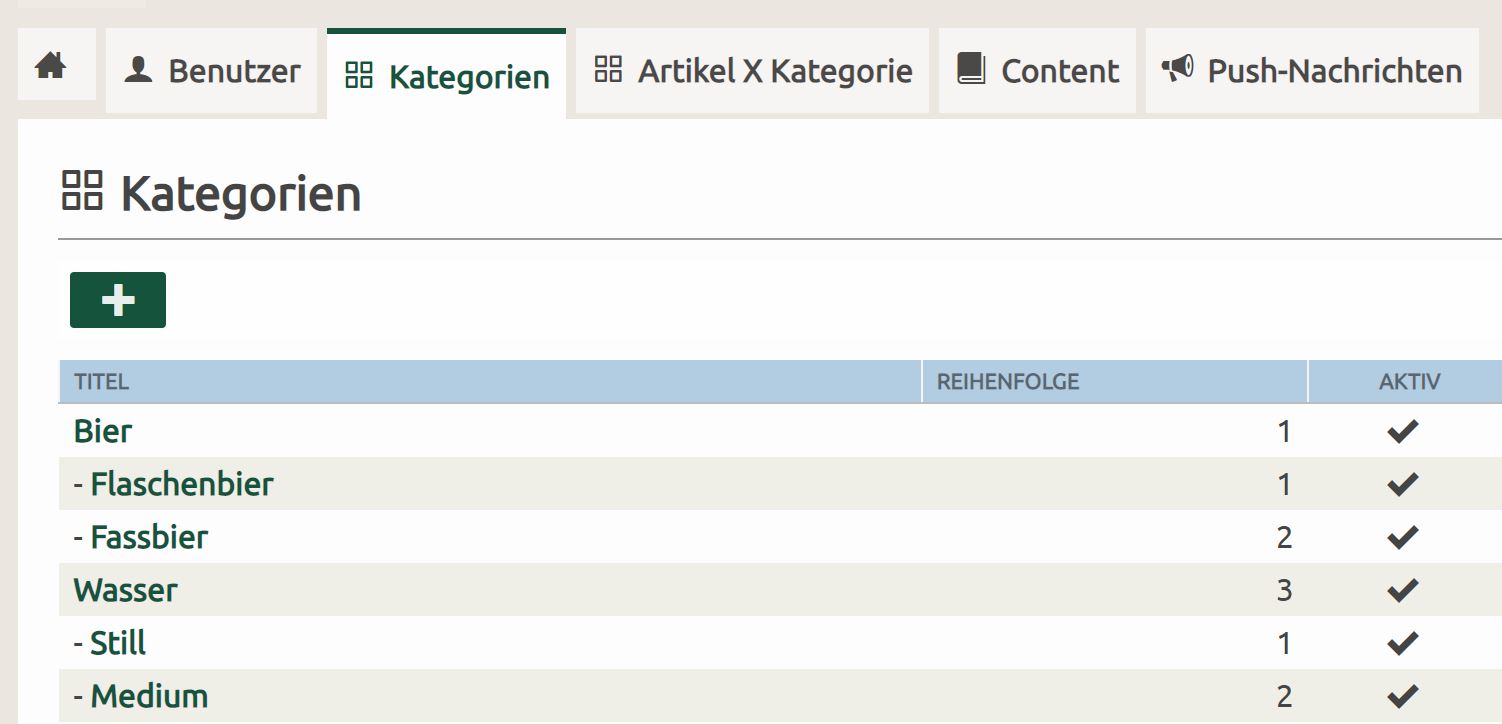Click the grid icon beside Kategorien heading
This screenshot has width=1502, height=724.
click(x=82, y=191)
